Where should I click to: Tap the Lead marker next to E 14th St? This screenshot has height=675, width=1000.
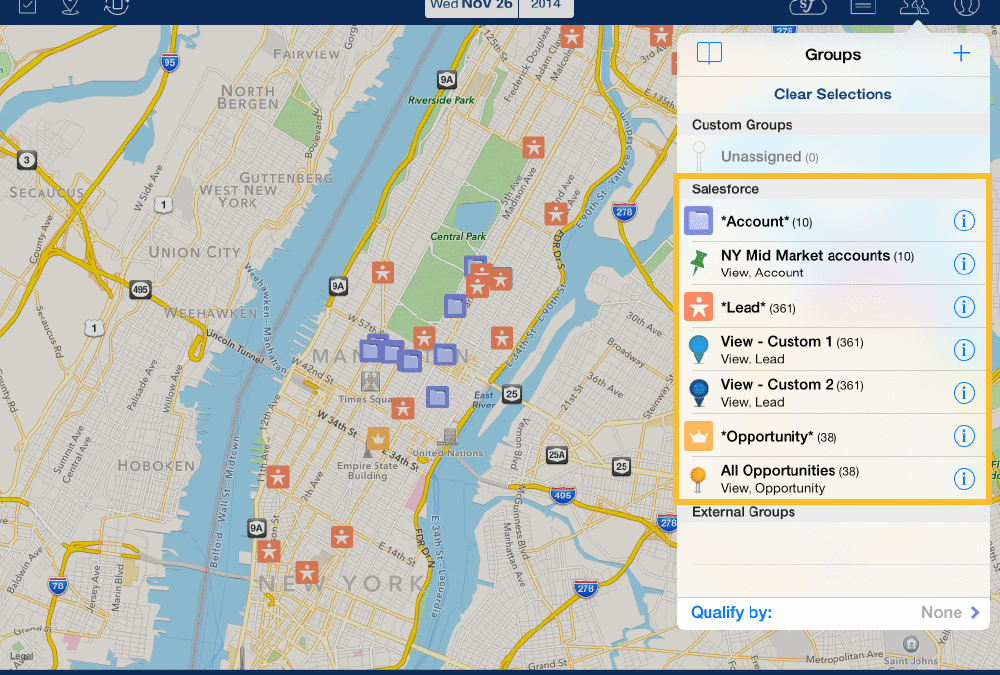[x=342, y=537]
